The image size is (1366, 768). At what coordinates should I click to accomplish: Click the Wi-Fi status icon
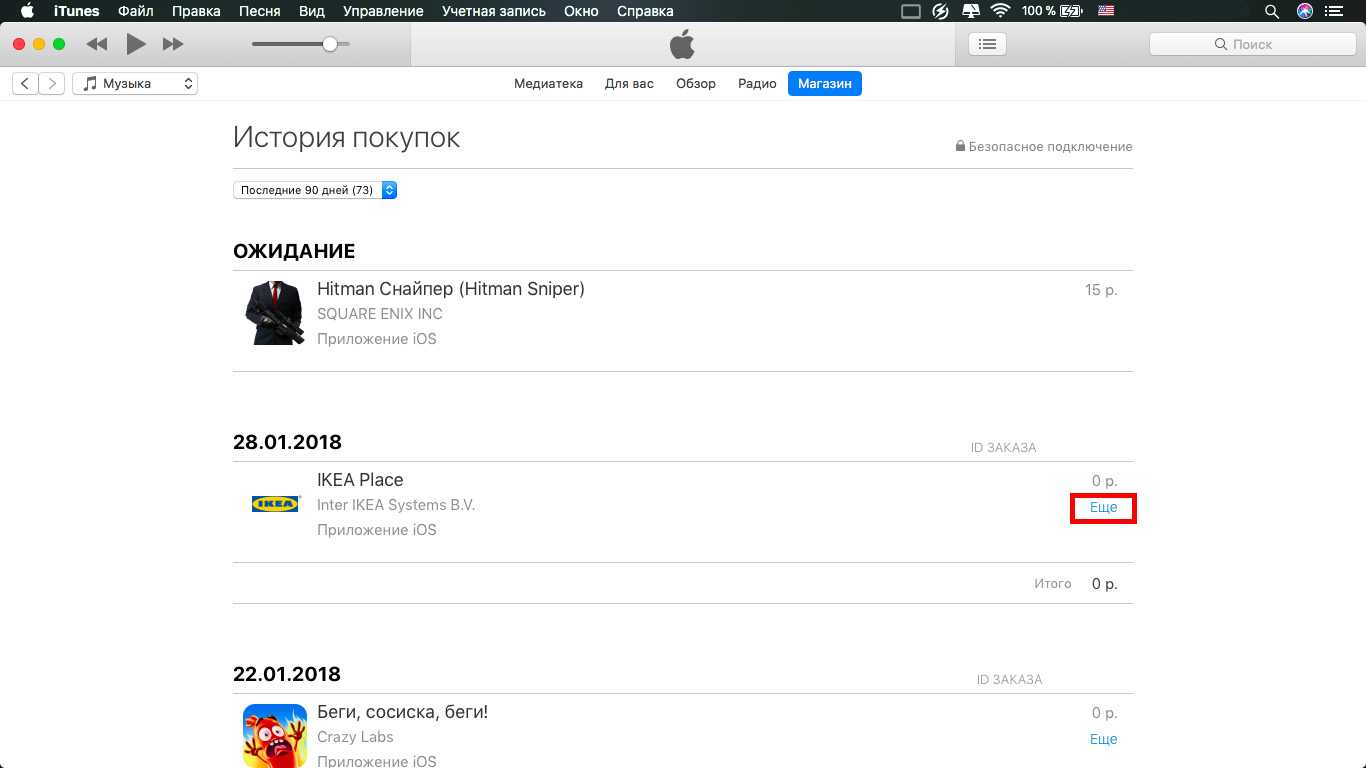1000,11
